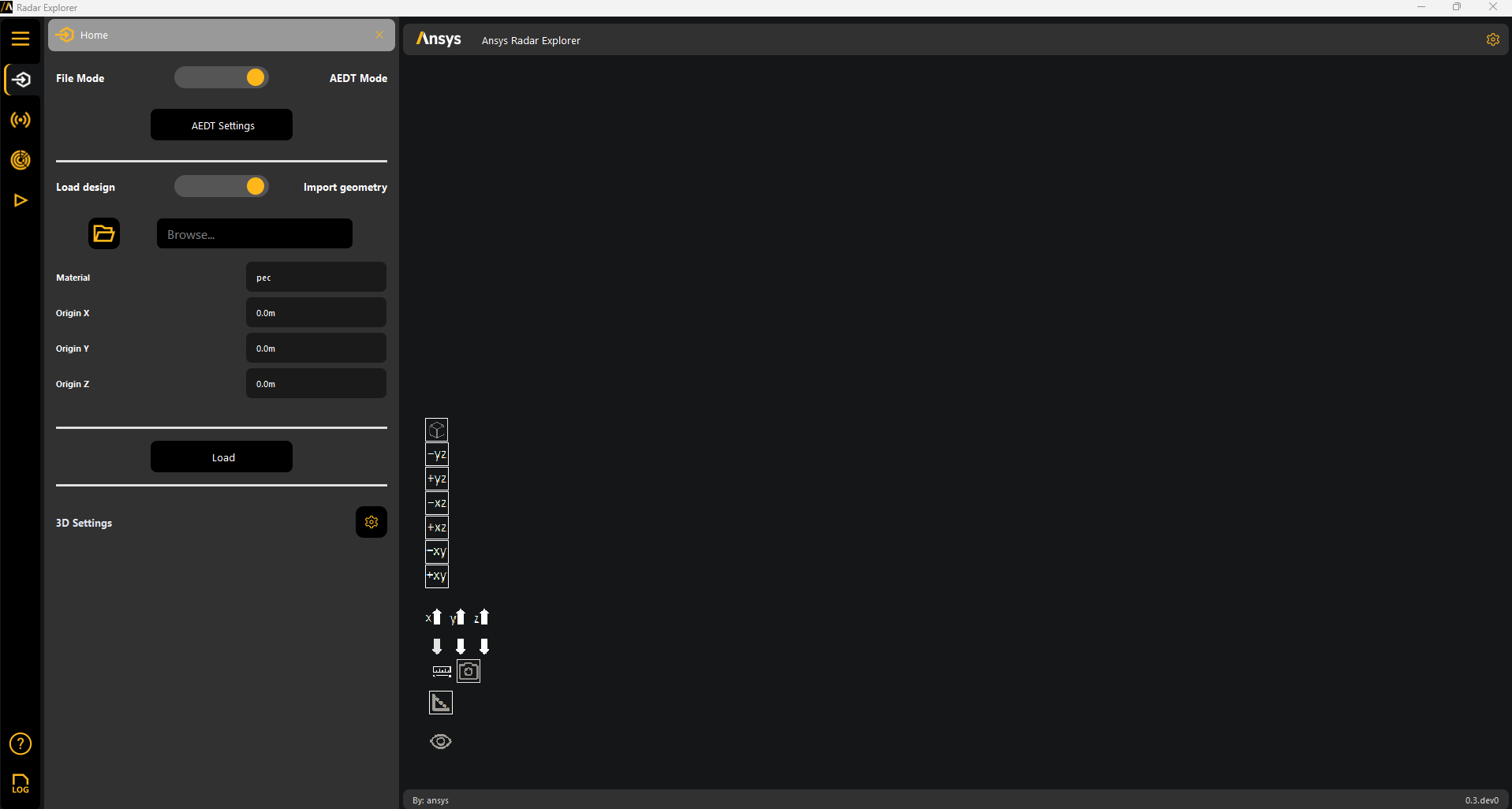Image resolution: width=1512 pixels, height=809 pixels.
Task: Open the hamburger menu in sidebar
Action: pos(21,39)
